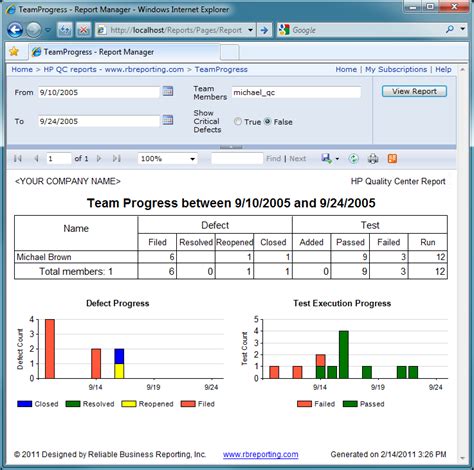Viewport: 474px width, 470px height.
Task: Click the tallest green Passed bar
Action: pos(344,355)
